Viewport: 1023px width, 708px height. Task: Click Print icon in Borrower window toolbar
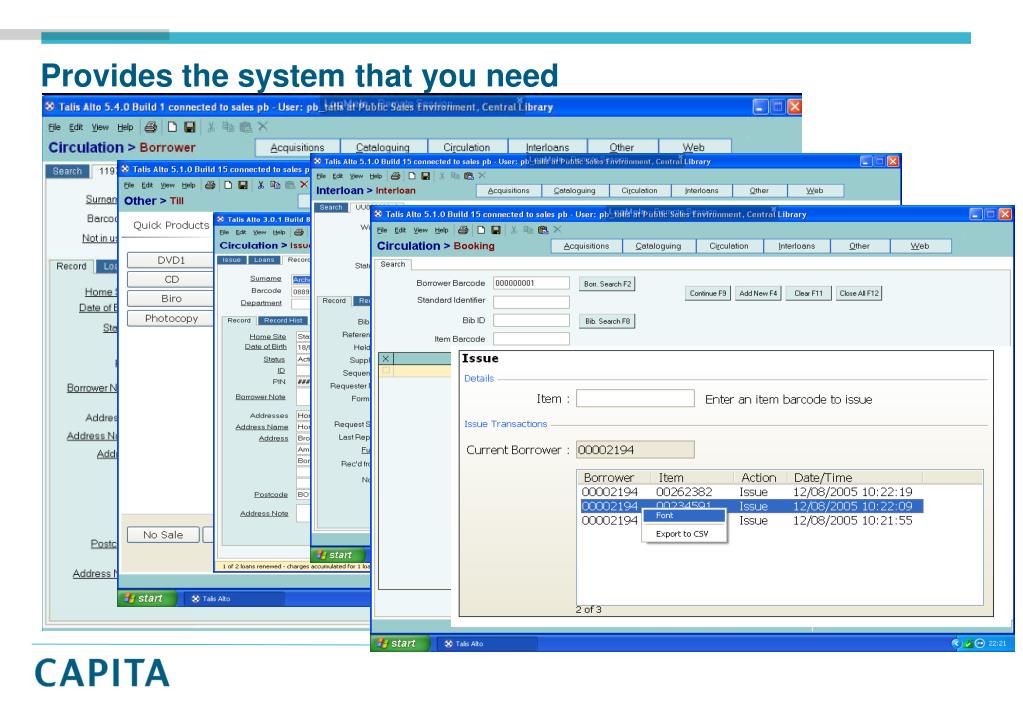click(151, 127)
